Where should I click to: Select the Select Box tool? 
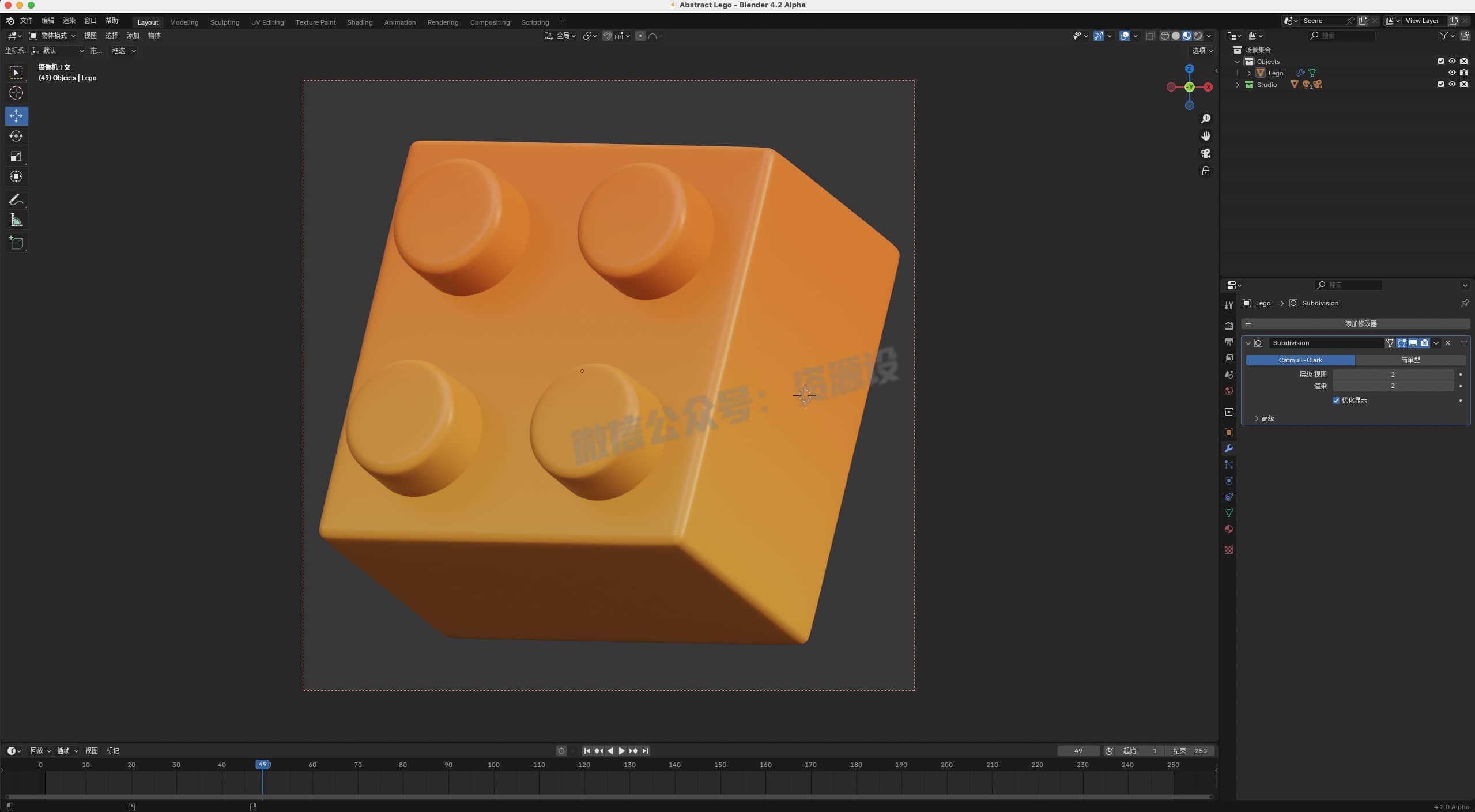(16, 73)
